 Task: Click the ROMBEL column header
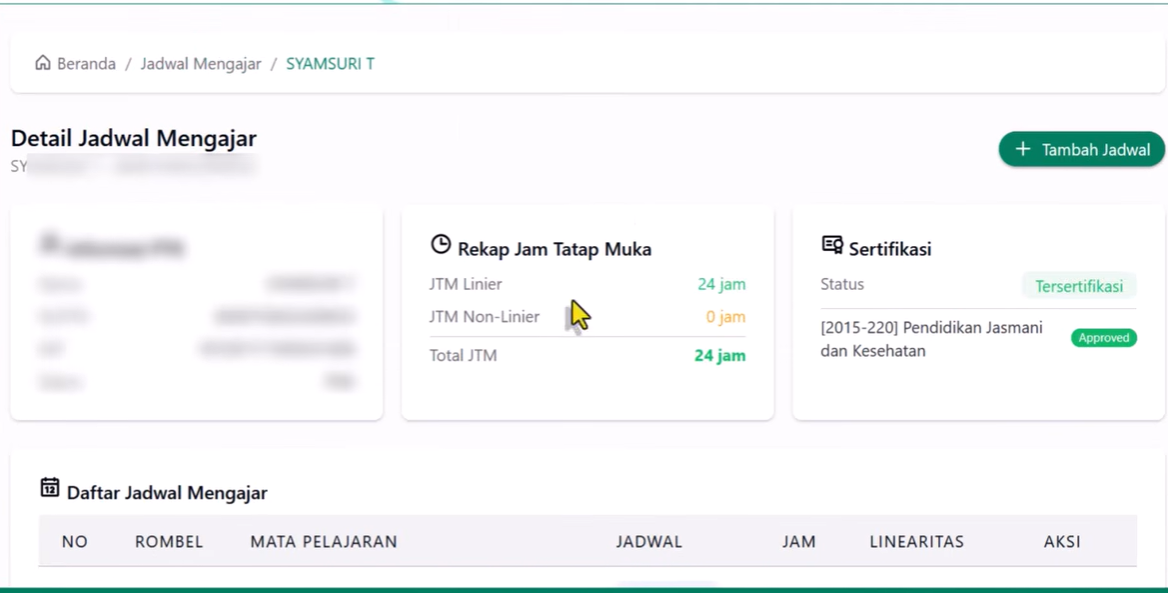[168, 541]
